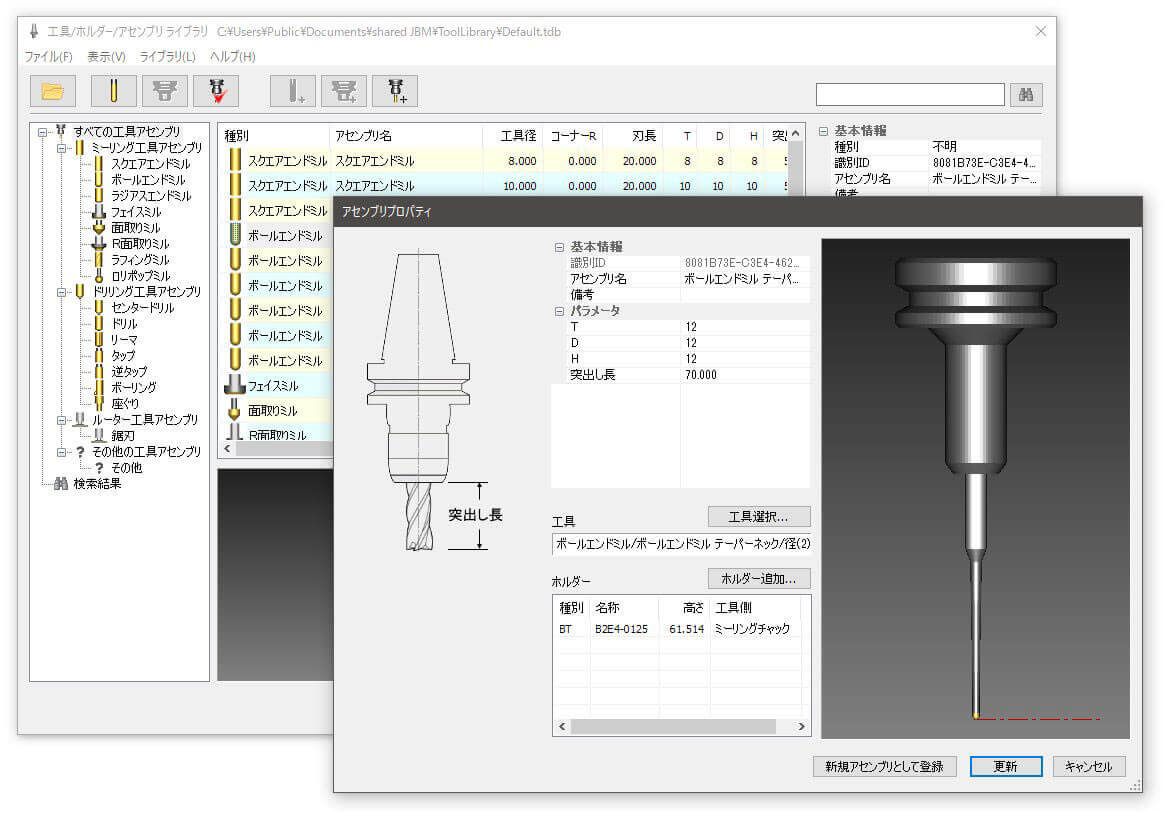Open 検索結果 node in the tree
The image size is (1164, 813).
click(97, 484)
